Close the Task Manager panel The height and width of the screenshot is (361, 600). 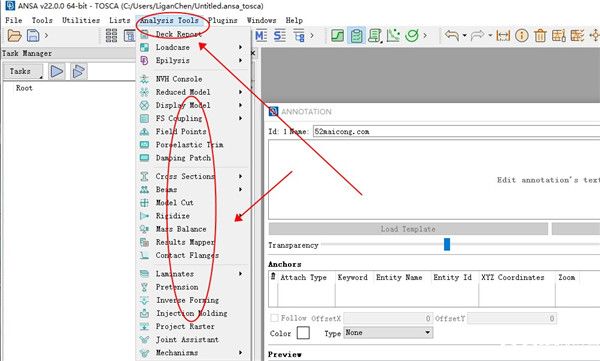[253, 53]
